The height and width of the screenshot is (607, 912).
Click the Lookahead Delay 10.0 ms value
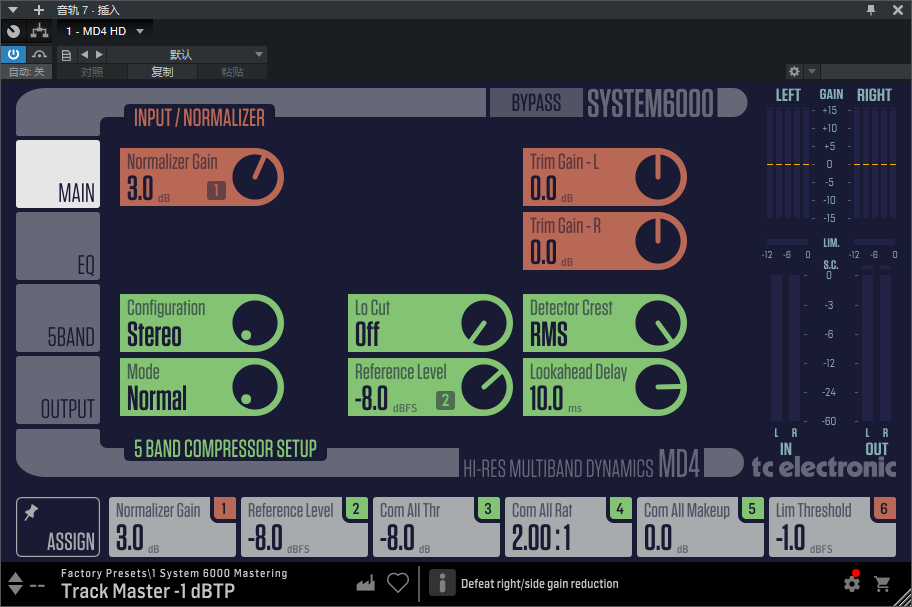[555, 399]
